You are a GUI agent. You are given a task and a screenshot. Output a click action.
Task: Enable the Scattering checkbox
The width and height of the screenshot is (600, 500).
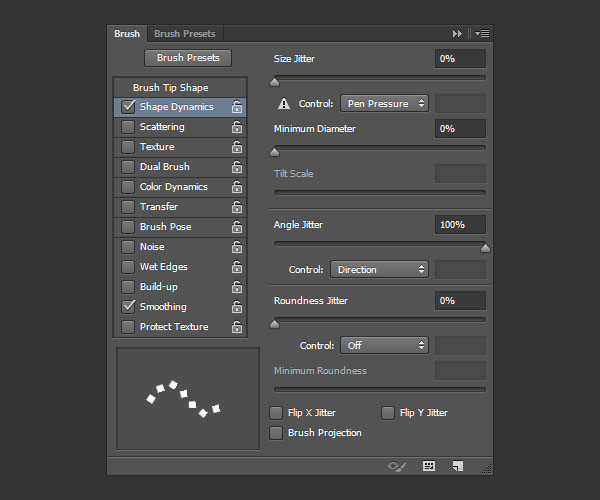(128, 127)
